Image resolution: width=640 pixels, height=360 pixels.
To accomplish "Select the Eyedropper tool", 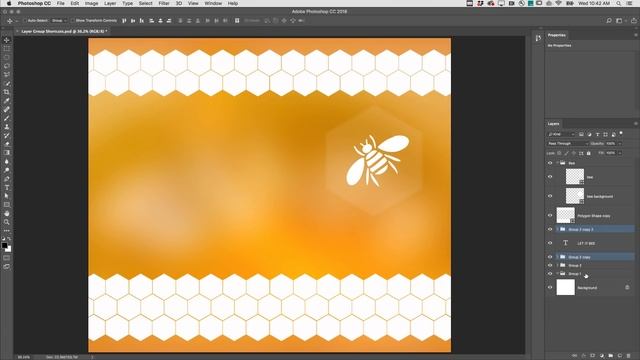I will click(x=7, y=100).
